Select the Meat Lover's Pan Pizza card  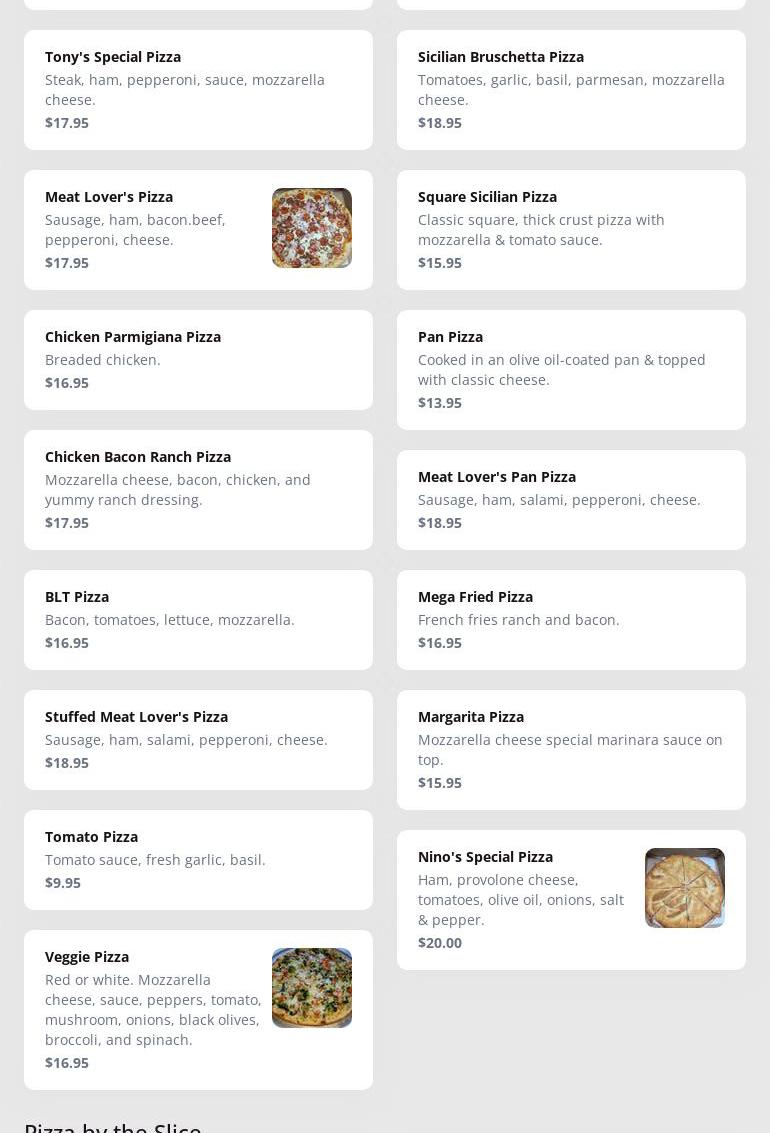pos(571,500)
